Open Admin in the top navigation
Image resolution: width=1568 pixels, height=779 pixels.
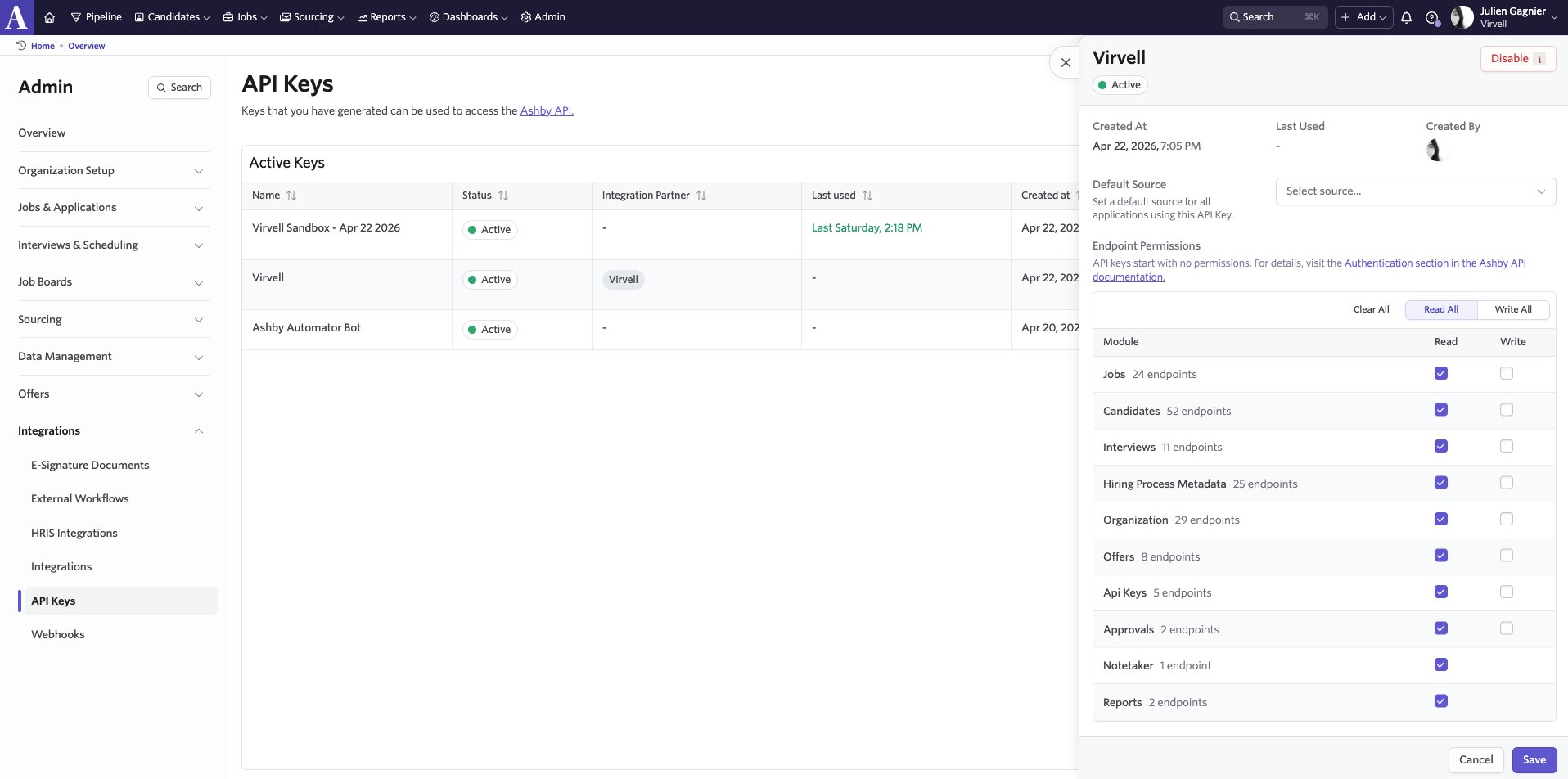click(543, 17)
